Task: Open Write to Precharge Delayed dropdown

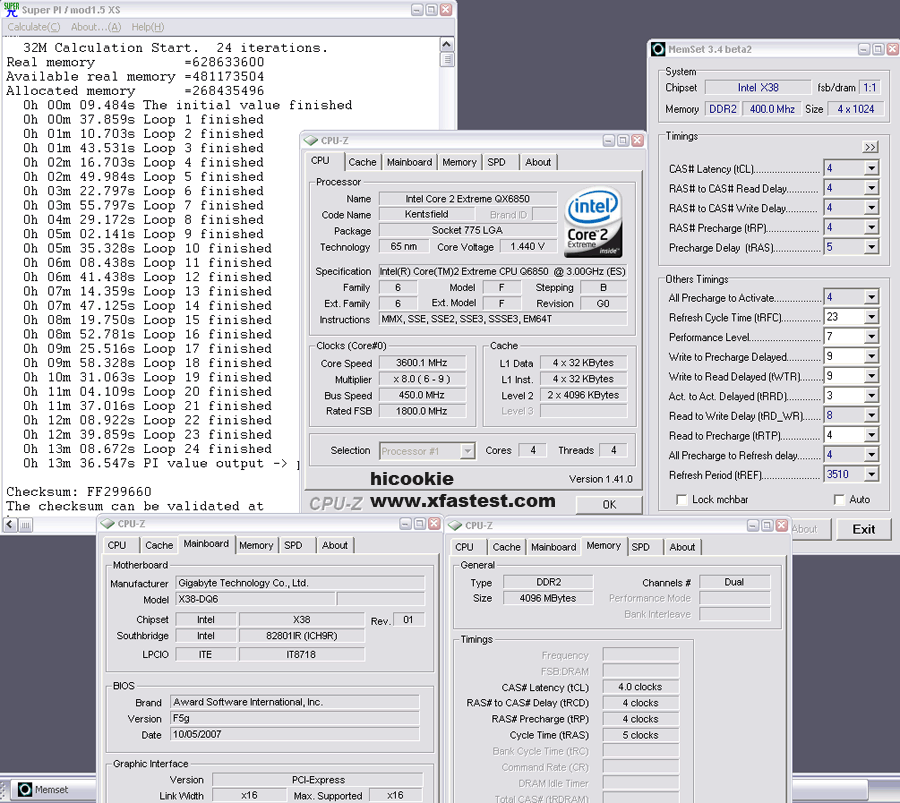Action: coord(871,356)
